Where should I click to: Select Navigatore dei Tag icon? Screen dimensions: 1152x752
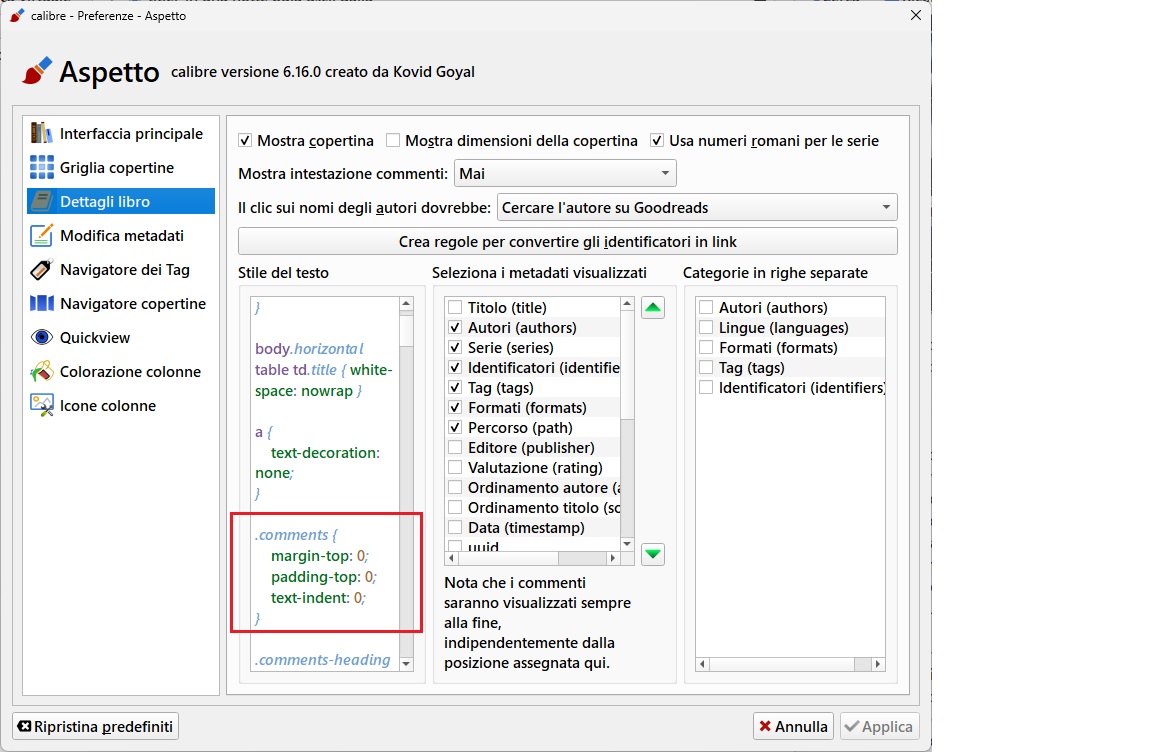point(41,270)
